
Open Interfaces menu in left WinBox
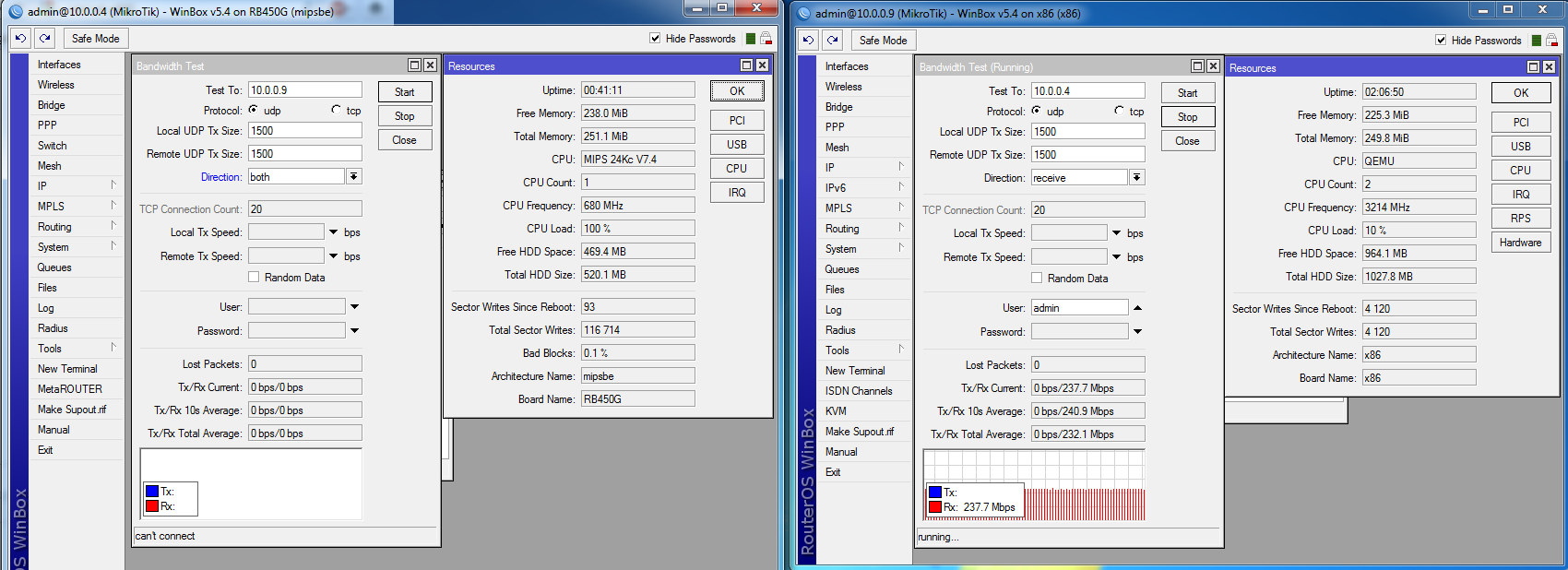pos(77,65)
